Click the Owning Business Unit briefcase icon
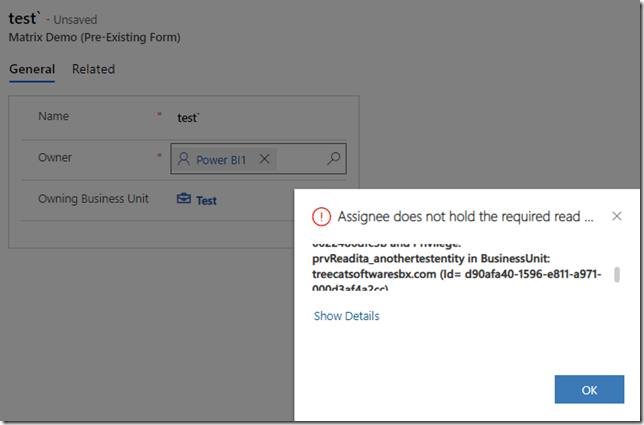 [184, 199]
